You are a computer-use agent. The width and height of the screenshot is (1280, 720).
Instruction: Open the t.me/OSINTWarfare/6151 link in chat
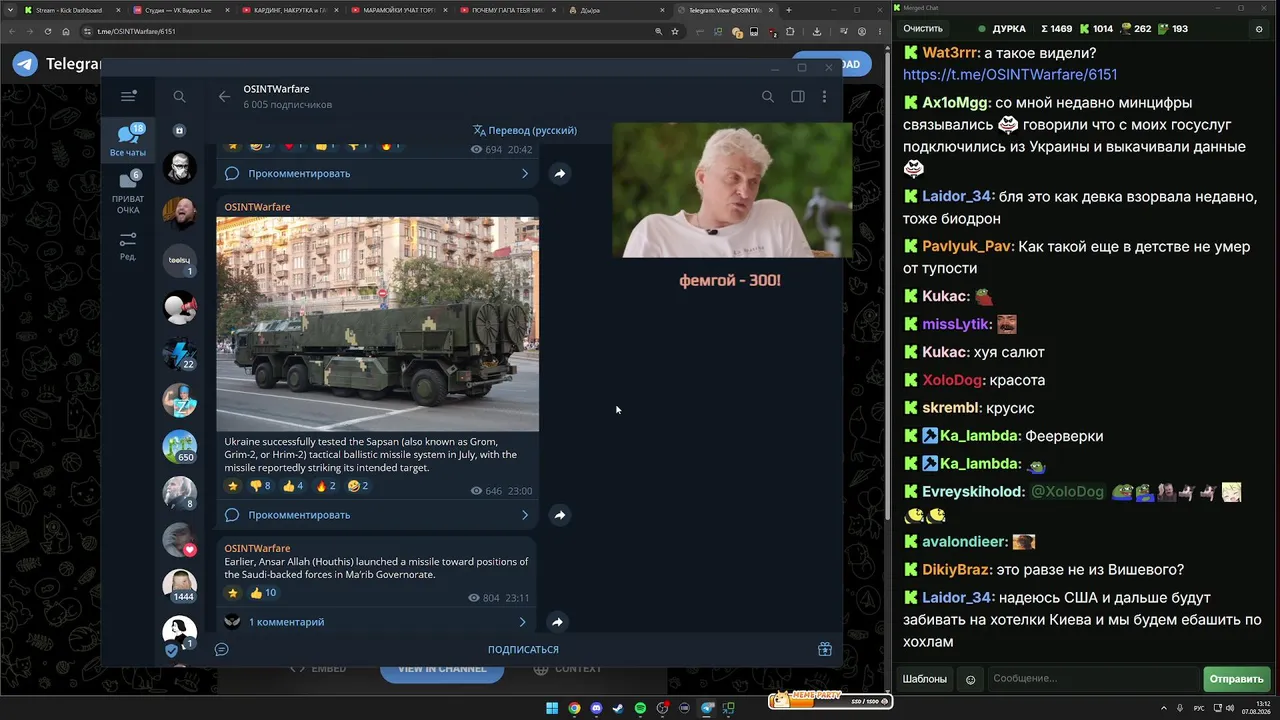(x=1010, y=75)
